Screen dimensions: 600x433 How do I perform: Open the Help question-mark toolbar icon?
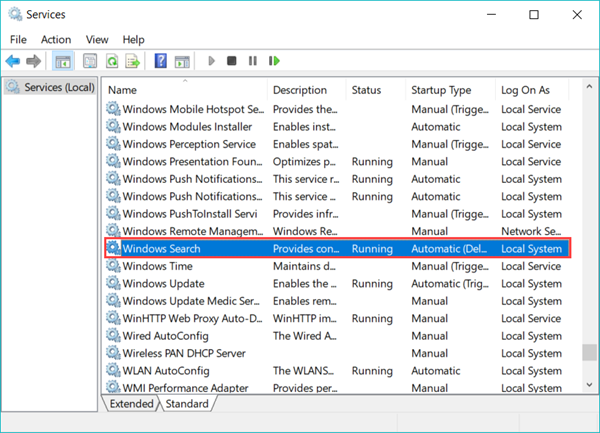(x=161, y=61)
